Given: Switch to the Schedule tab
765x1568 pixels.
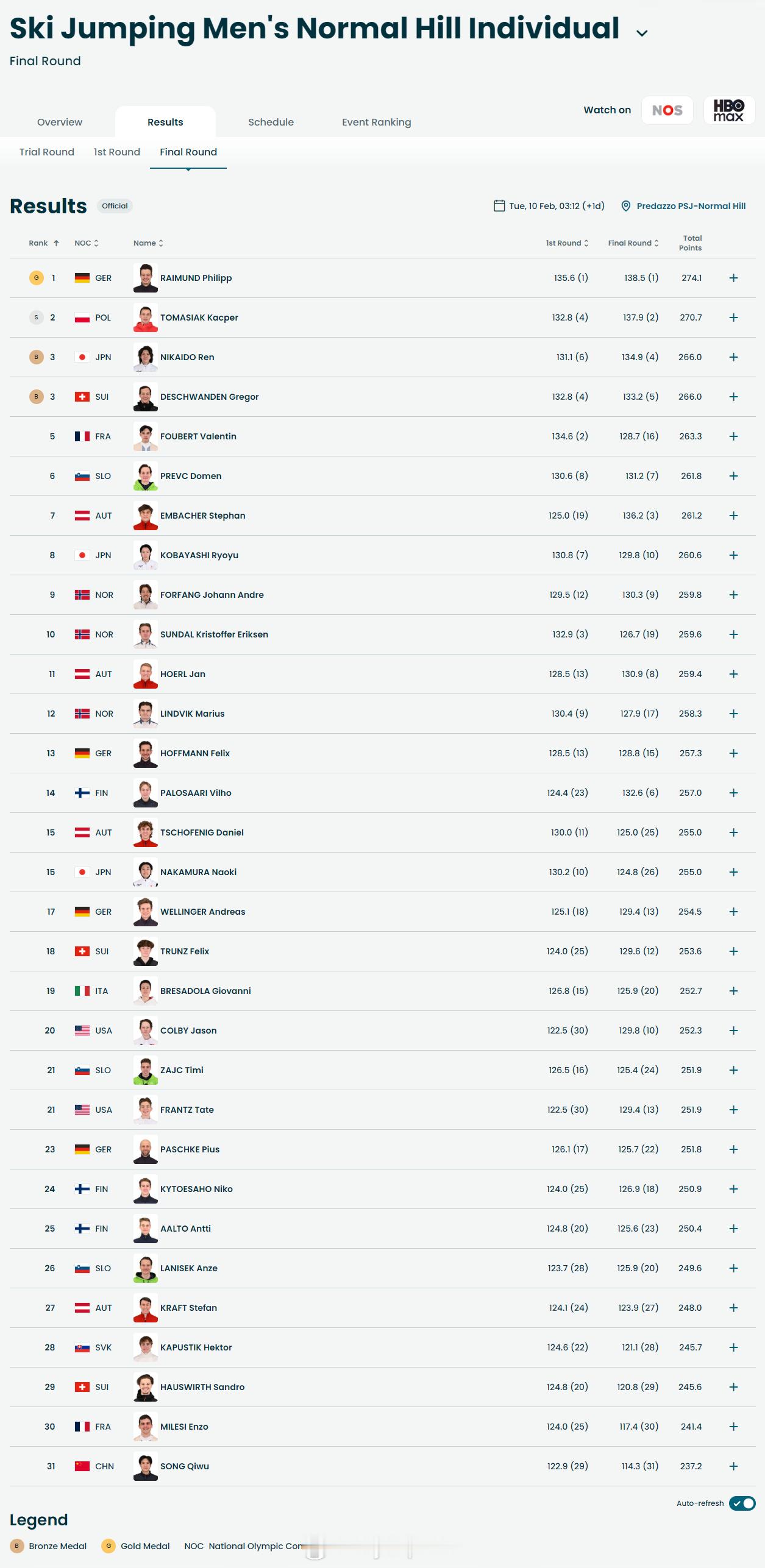Looking at the screenshot, I should pyautogui.click(x=271, y=122).
